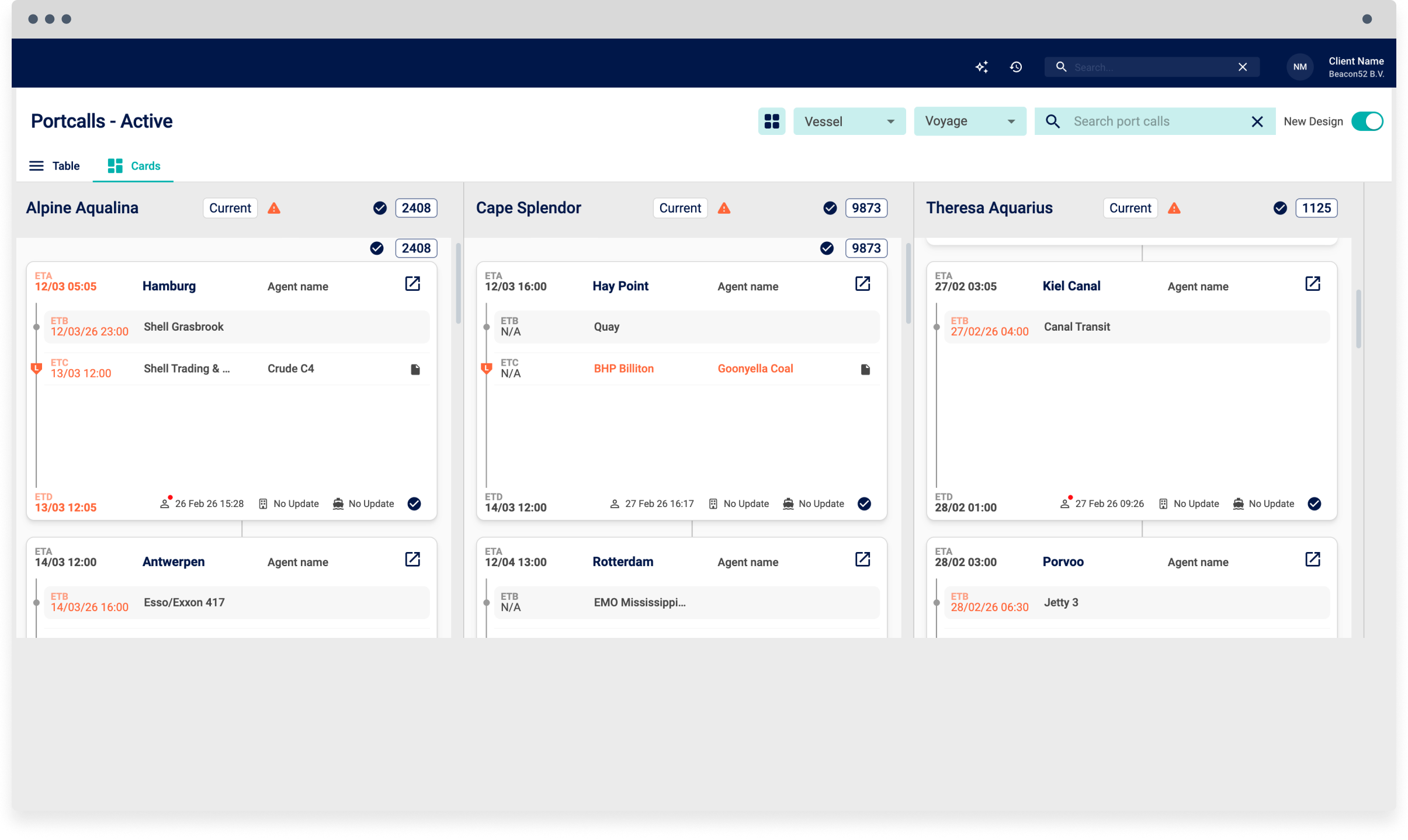This screenshot has height=840, width=1408.
Task: Click document icon on Crude C4 row
Action: coord(415,369)
